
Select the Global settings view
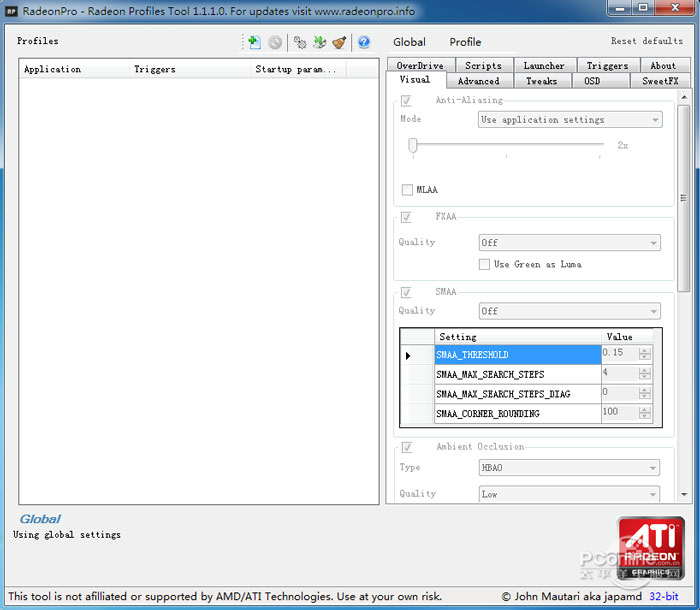(409, 42)
